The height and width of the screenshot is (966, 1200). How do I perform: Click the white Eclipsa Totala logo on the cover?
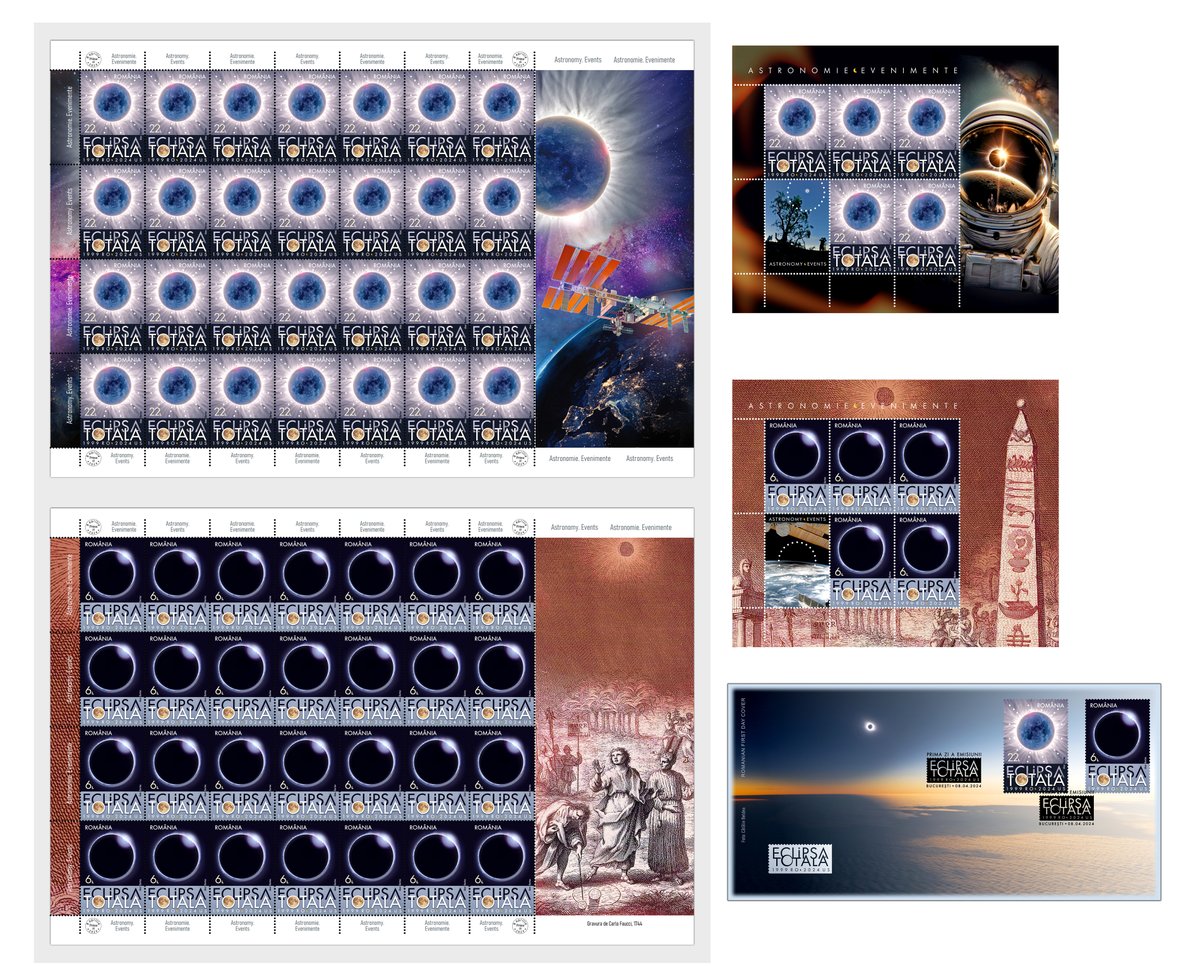coord(800,859)
